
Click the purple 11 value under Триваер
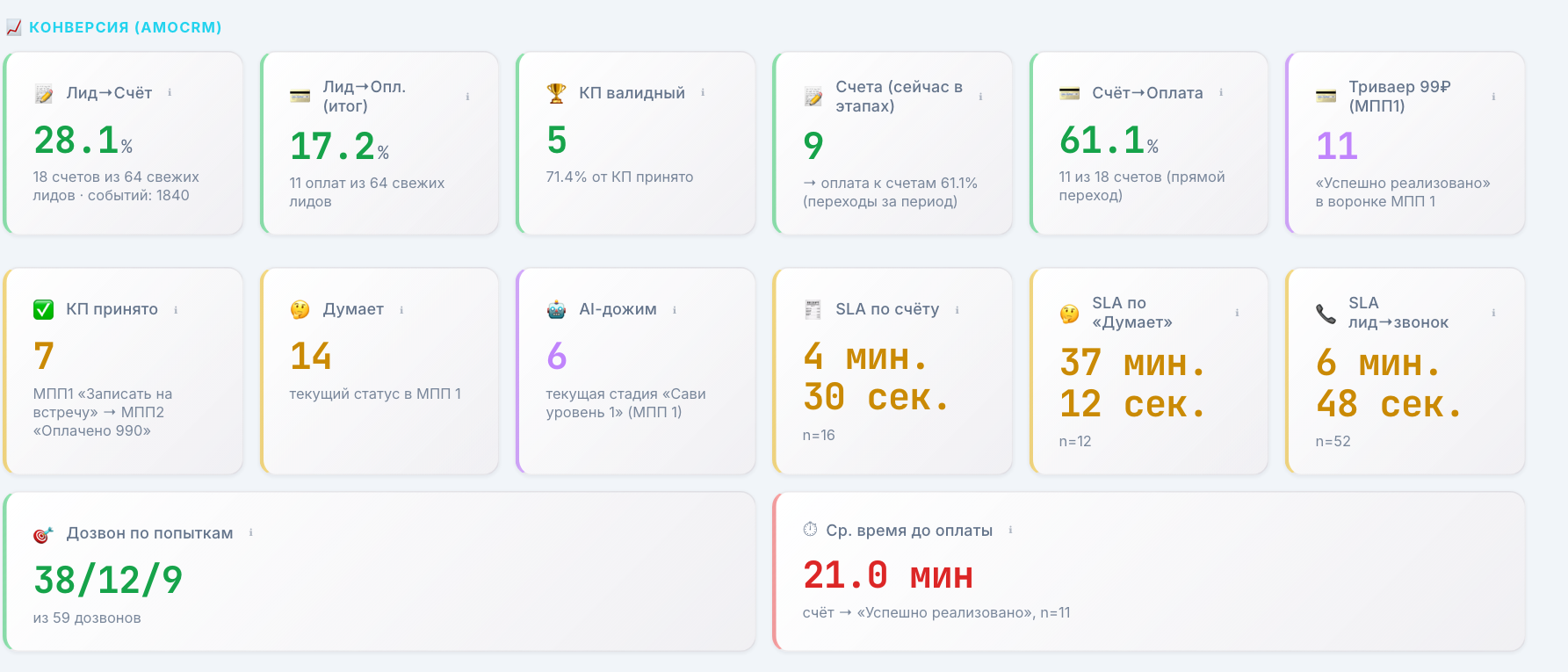pos(1337,147)
